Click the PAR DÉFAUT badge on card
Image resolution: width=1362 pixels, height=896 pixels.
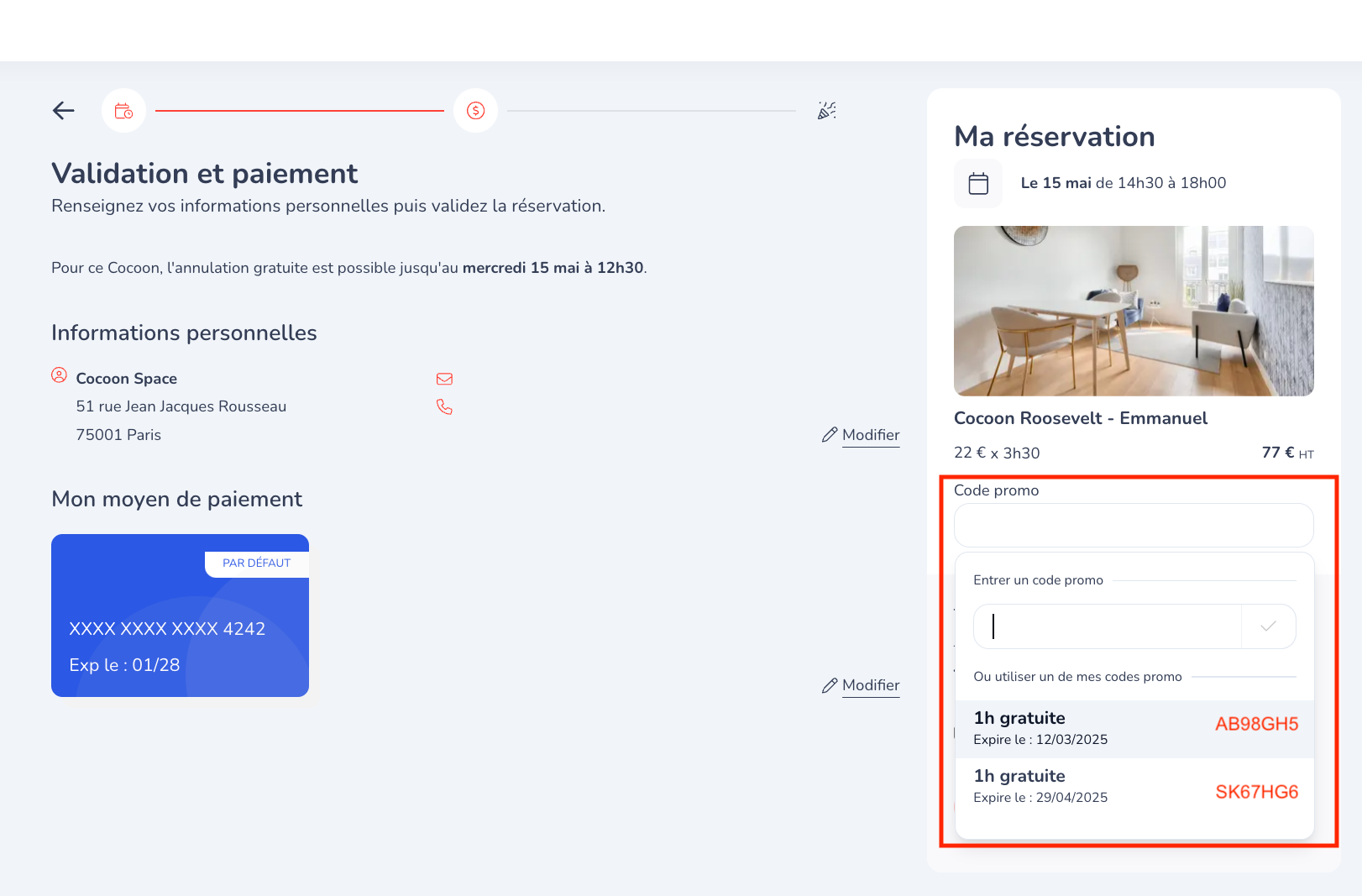[x=257, y=563]
